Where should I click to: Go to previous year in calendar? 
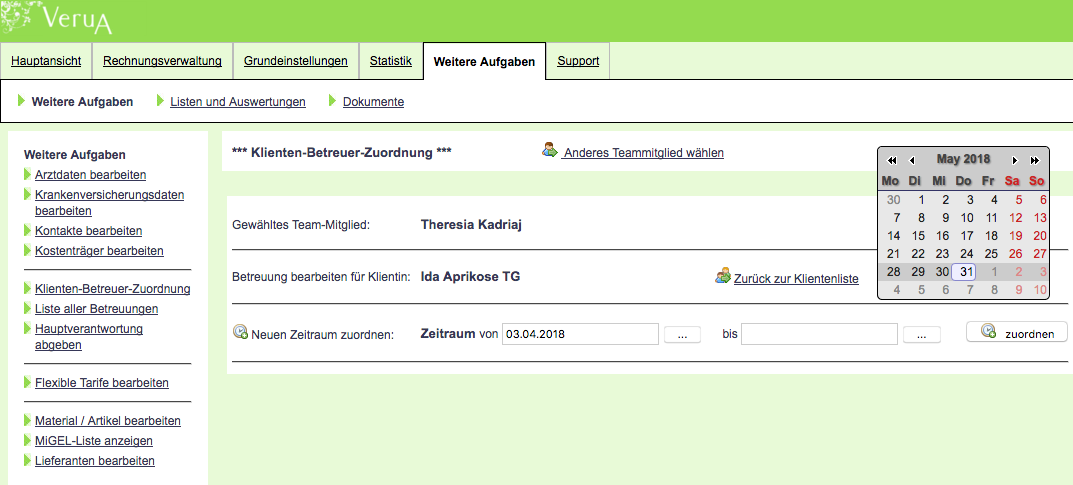click(x=891, y=160)
